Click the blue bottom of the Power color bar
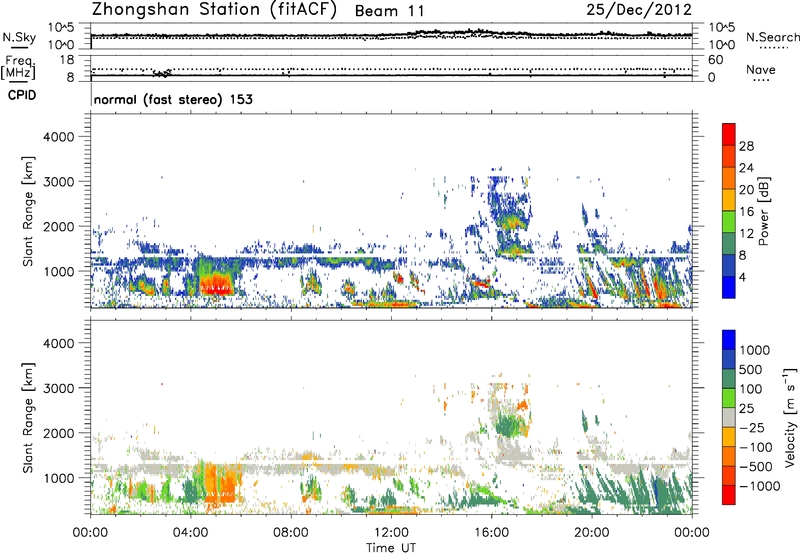Viewport: 800px width, 554px height. [x=729, y=287]
